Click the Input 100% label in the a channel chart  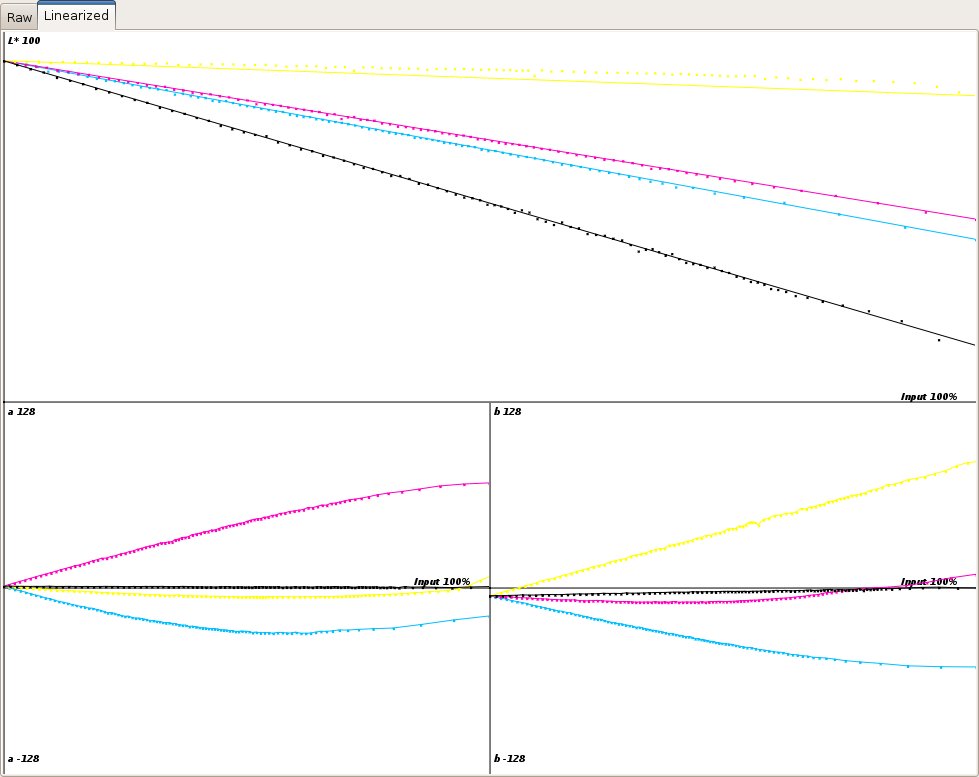click(x=440, y=579)
